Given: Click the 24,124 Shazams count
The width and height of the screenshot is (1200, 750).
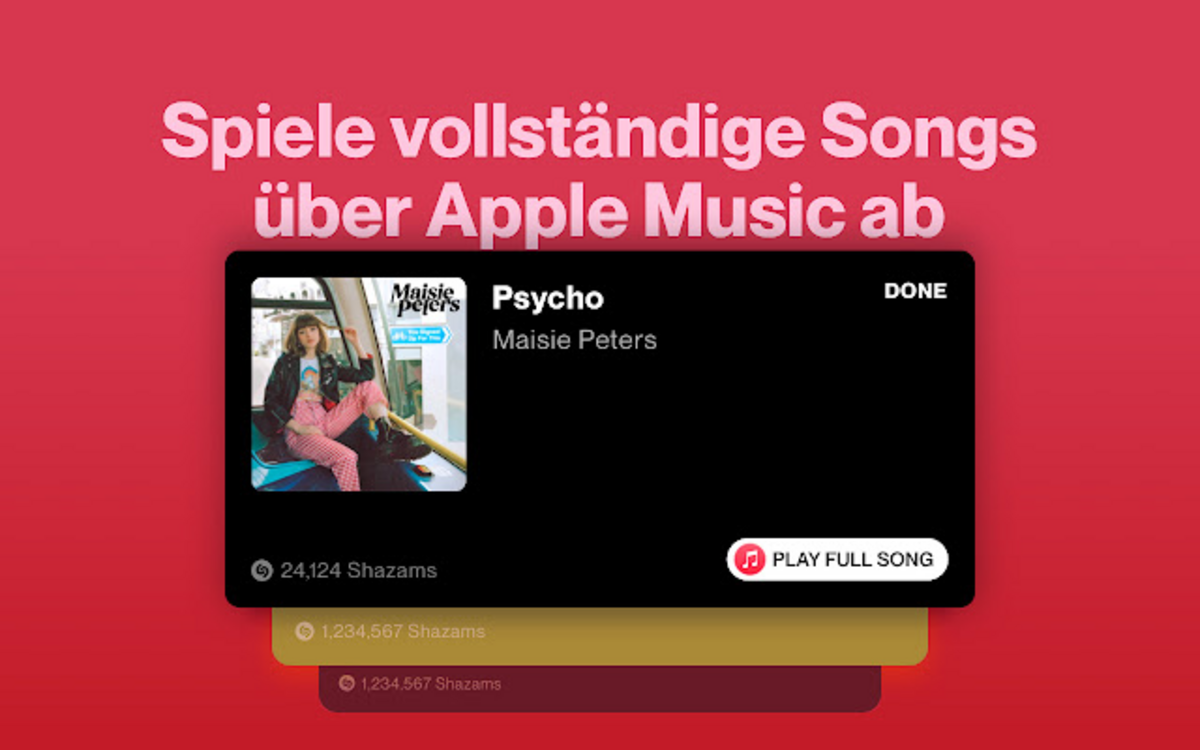Looking at the screenshot, I should coord(358,571).
